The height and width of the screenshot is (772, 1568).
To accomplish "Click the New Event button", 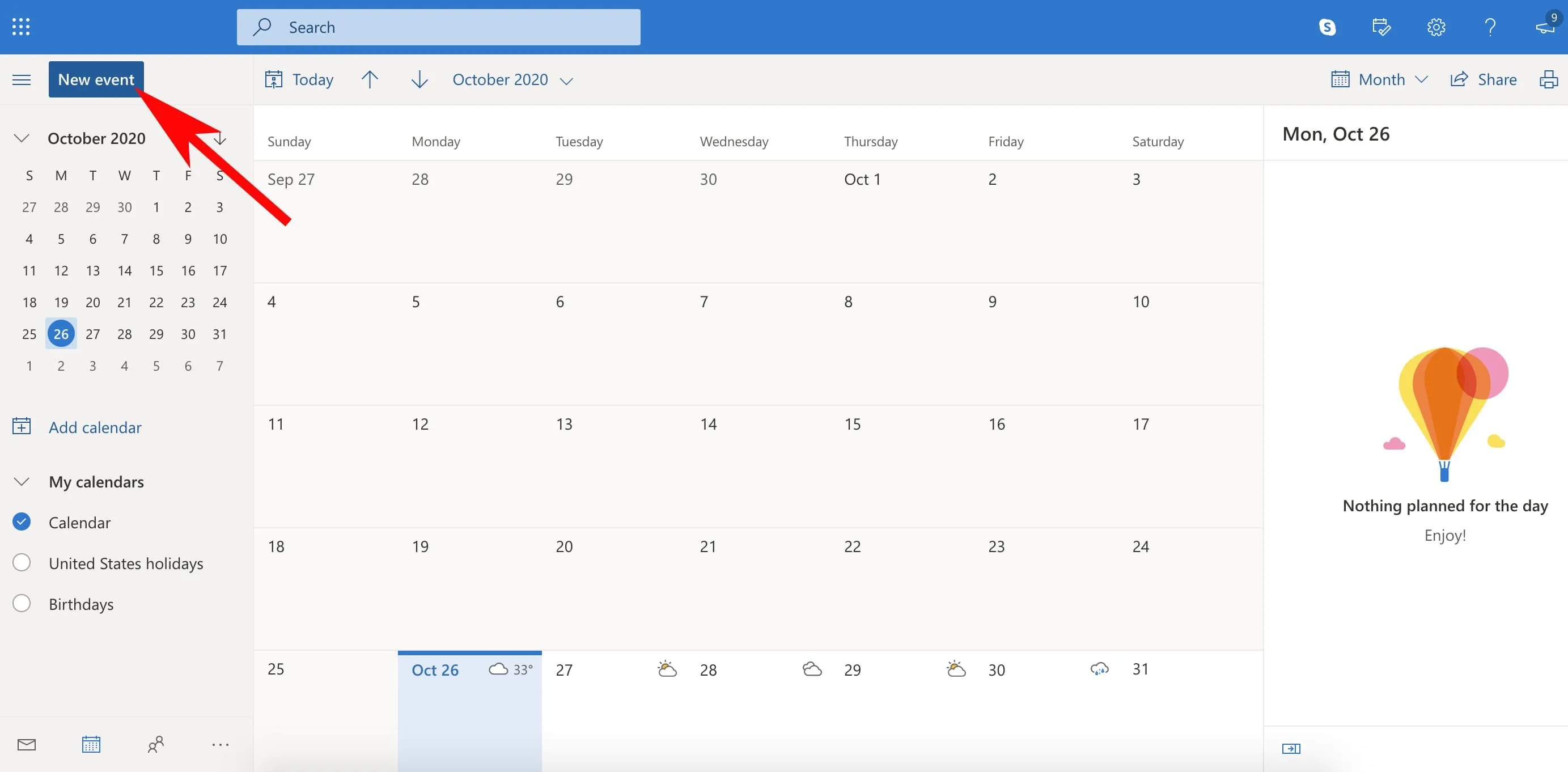I will click(96, 78).
